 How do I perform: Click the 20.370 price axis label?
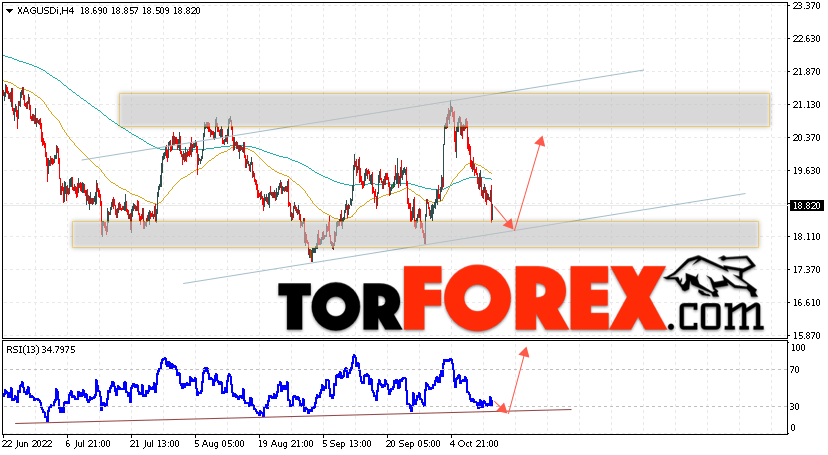pyautogui.click(x=806, y=137)
